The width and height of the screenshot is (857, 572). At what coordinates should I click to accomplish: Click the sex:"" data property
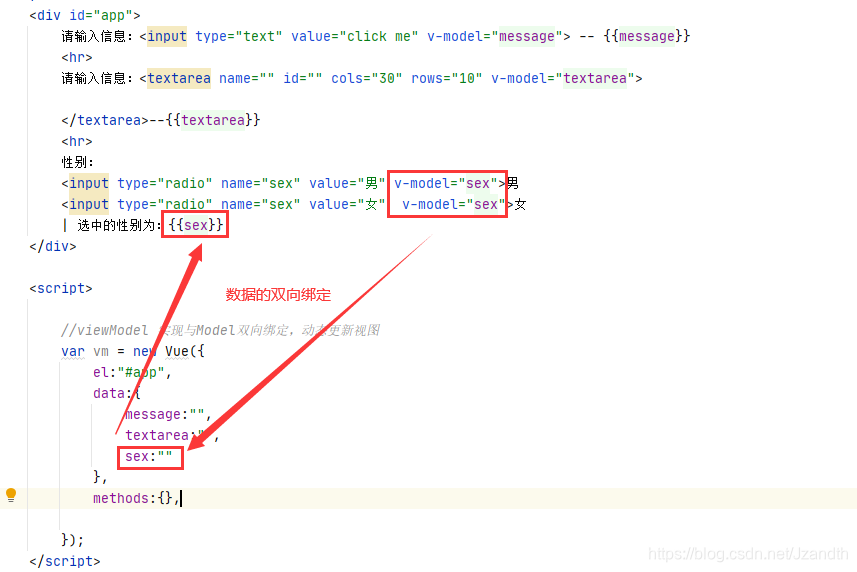[x=149, y=457]
